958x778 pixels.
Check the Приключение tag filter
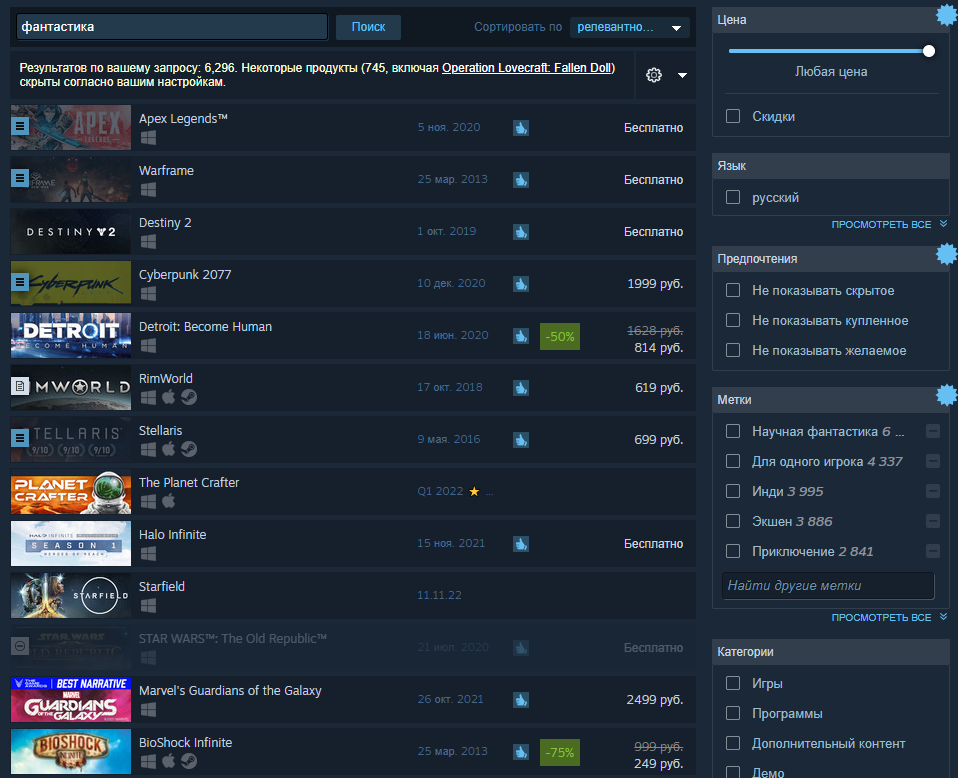[733, 551]
